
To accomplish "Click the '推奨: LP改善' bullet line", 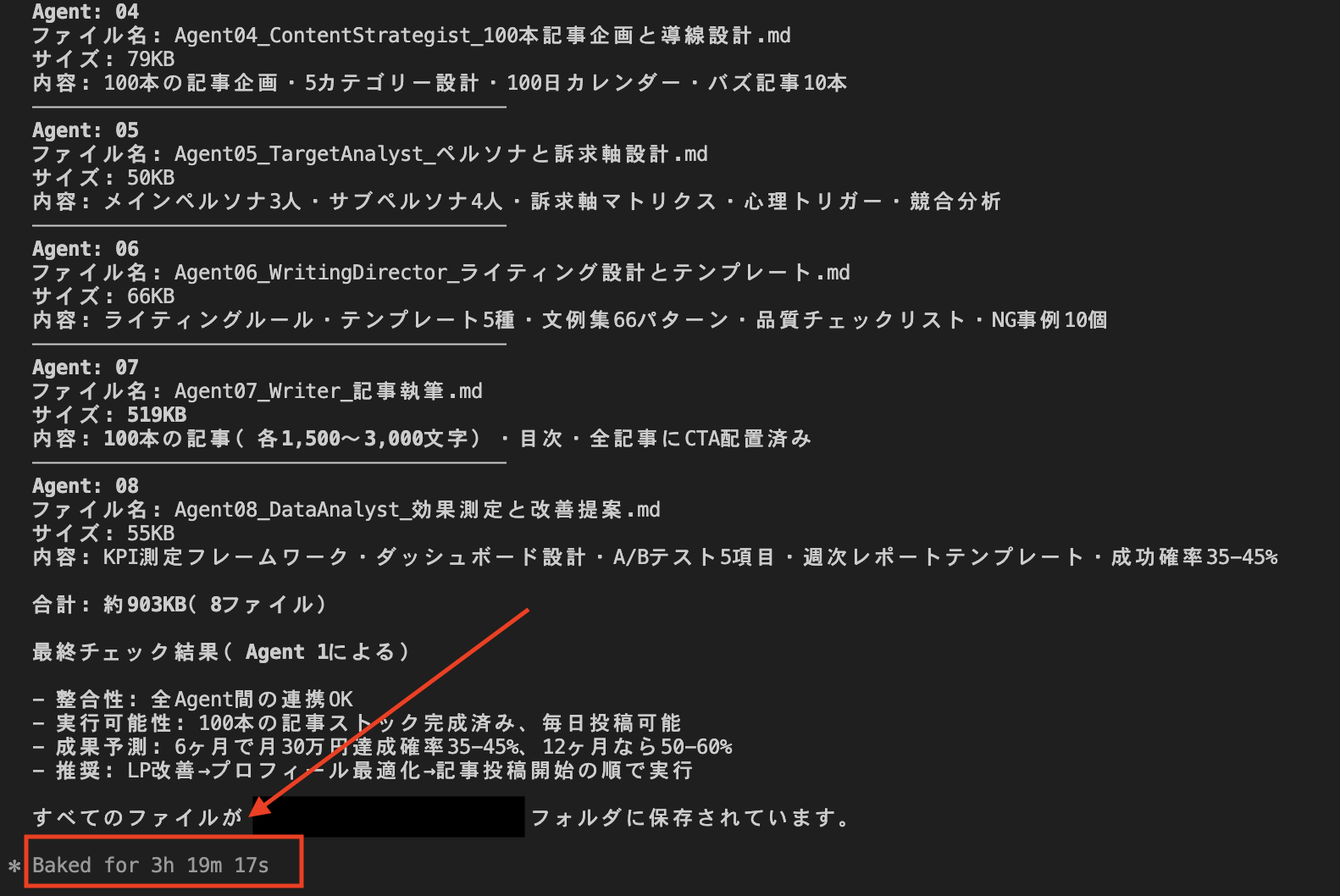I will (363, 771).
